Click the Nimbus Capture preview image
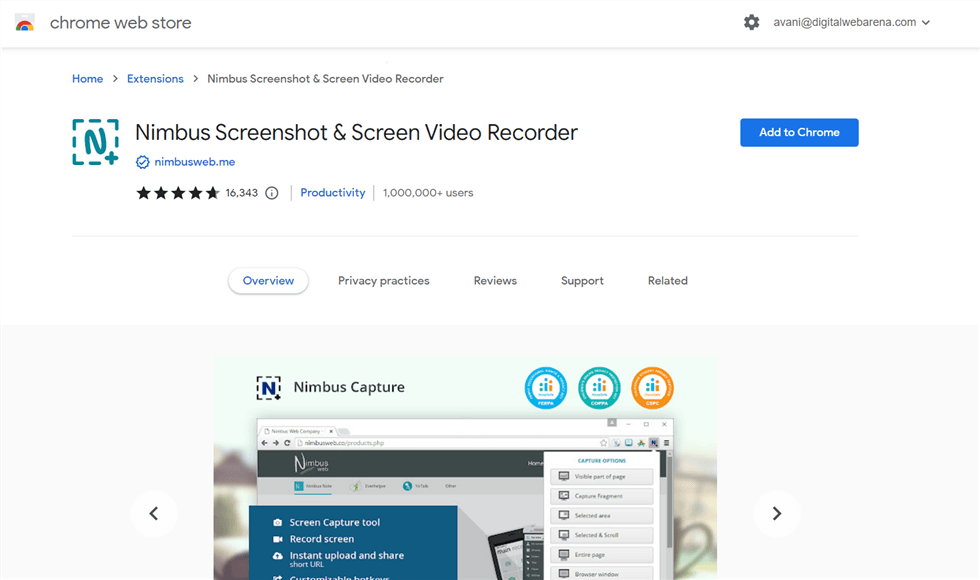Screen dimensions: 980x580 click(465, 468)
